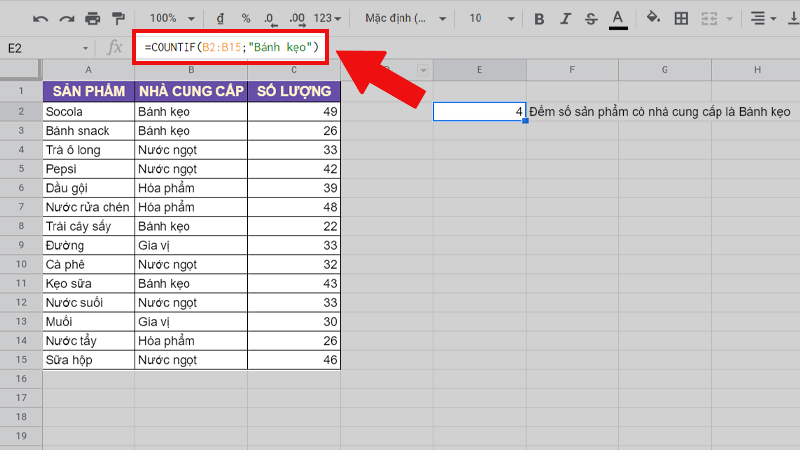The height and width of the screenshot is (450, 800).
Task: Click the Undo icon
Action: point(42,18)
